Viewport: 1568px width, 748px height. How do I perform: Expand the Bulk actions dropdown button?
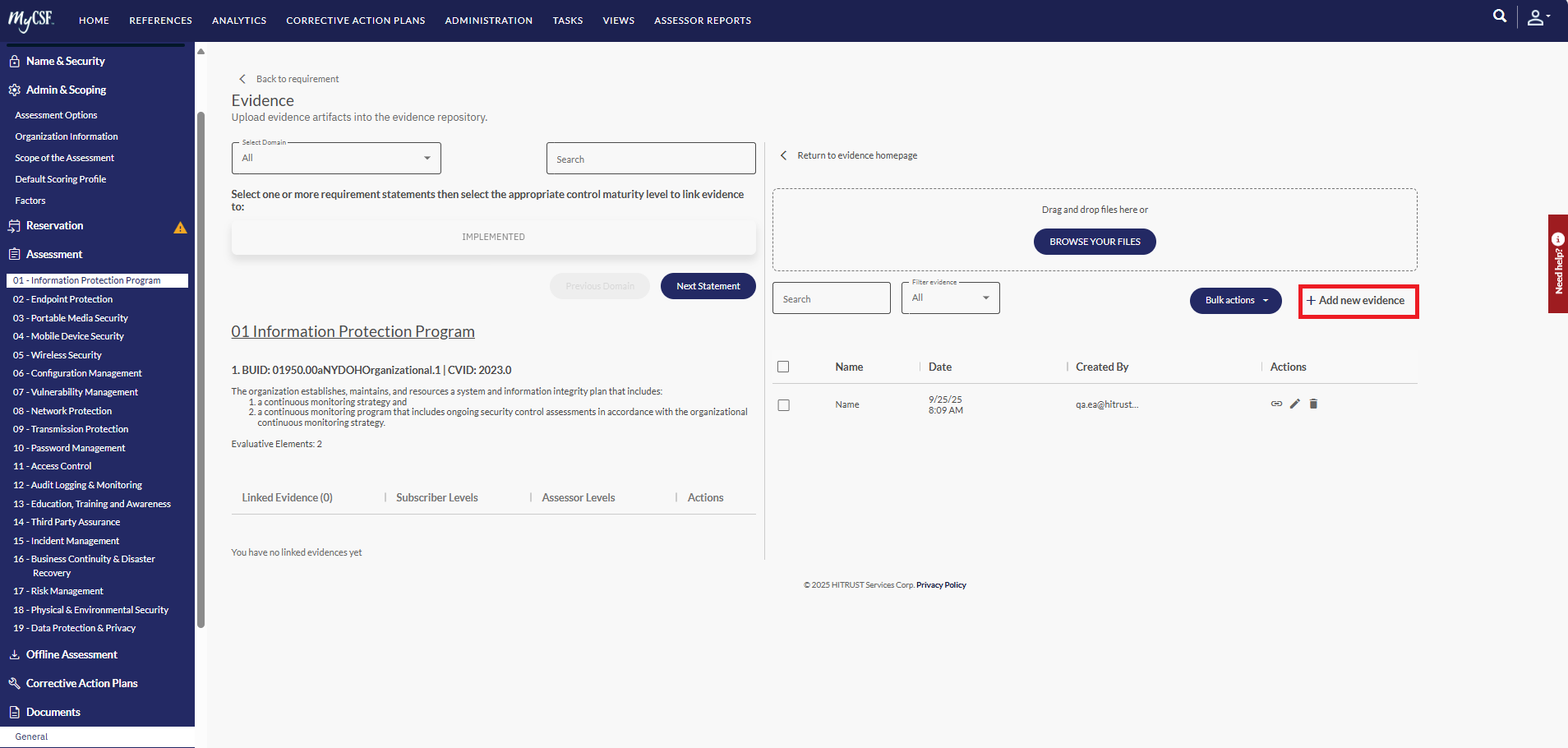1235,301
